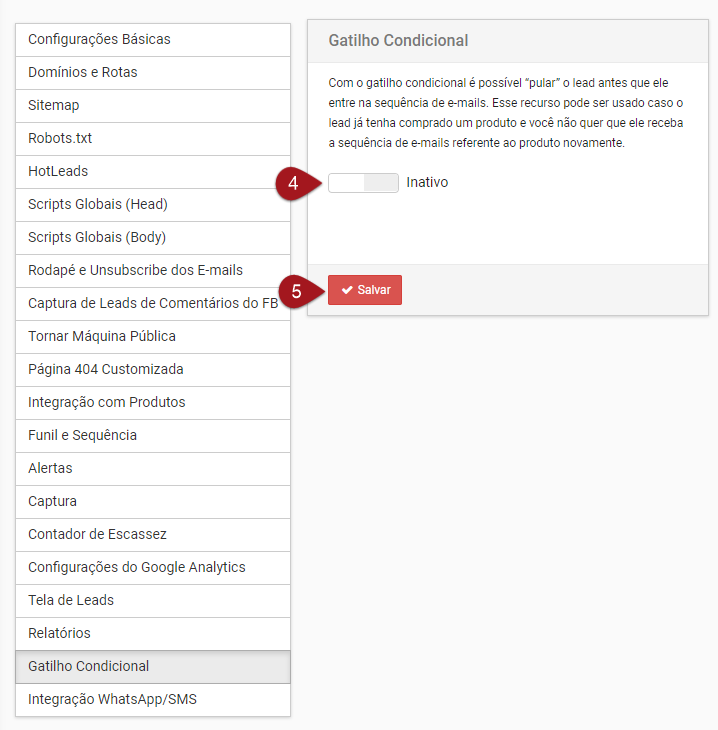Click the red Salvar button
The height and width of the screenshot is (730, 718).
coord(365,290)
